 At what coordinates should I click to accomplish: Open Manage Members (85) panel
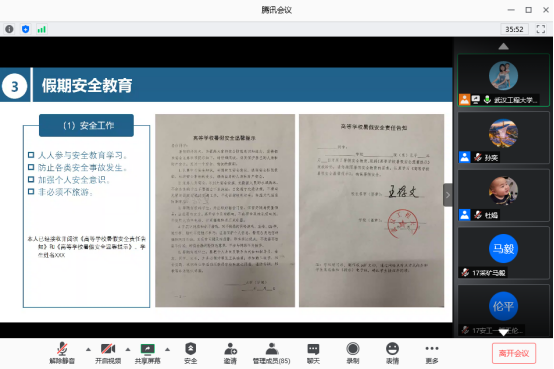[x=271, y=353]
